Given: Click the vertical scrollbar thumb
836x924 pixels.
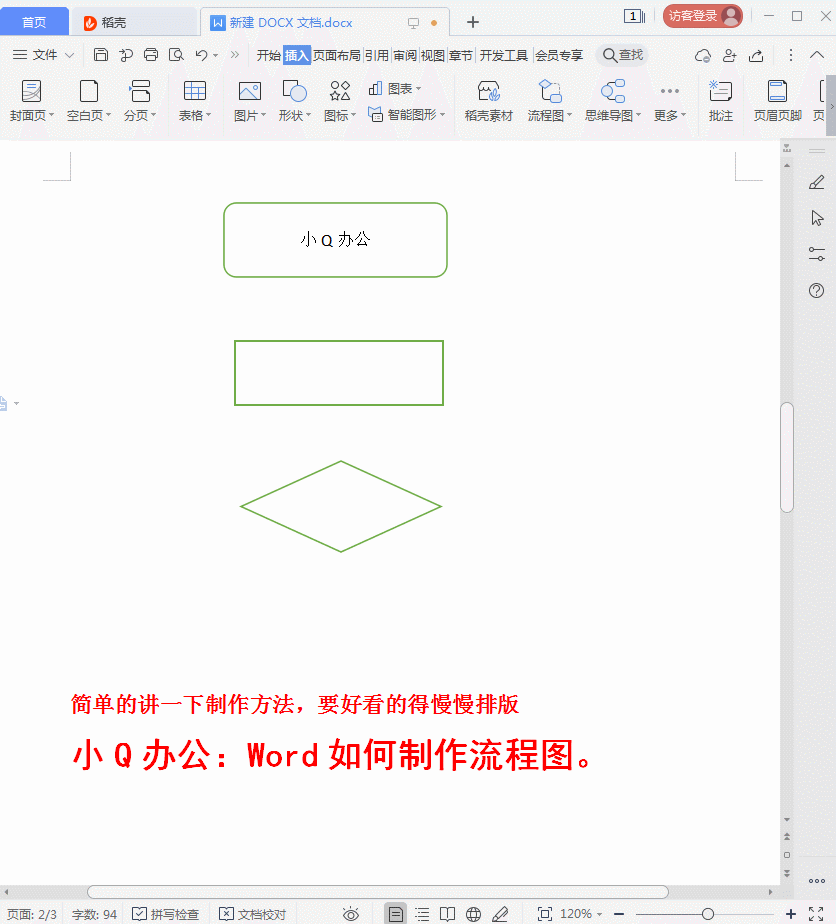Looking at the screenshot, I should click(787, 457).
